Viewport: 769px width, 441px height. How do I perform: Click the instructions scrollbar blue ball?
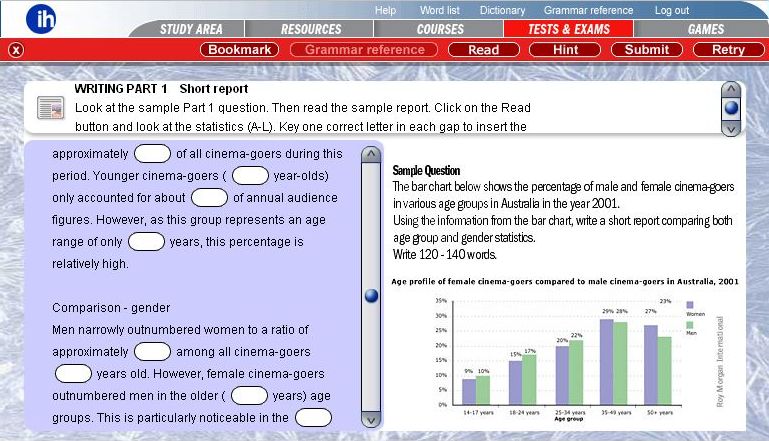731,107
